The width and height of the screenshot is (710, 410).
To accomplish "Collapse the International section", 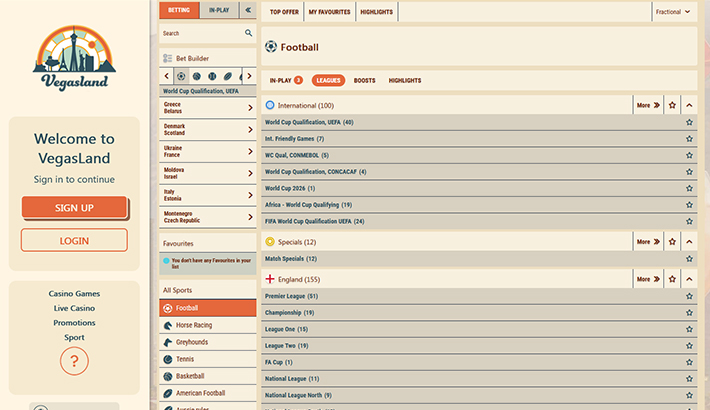I will pos(689,105).
